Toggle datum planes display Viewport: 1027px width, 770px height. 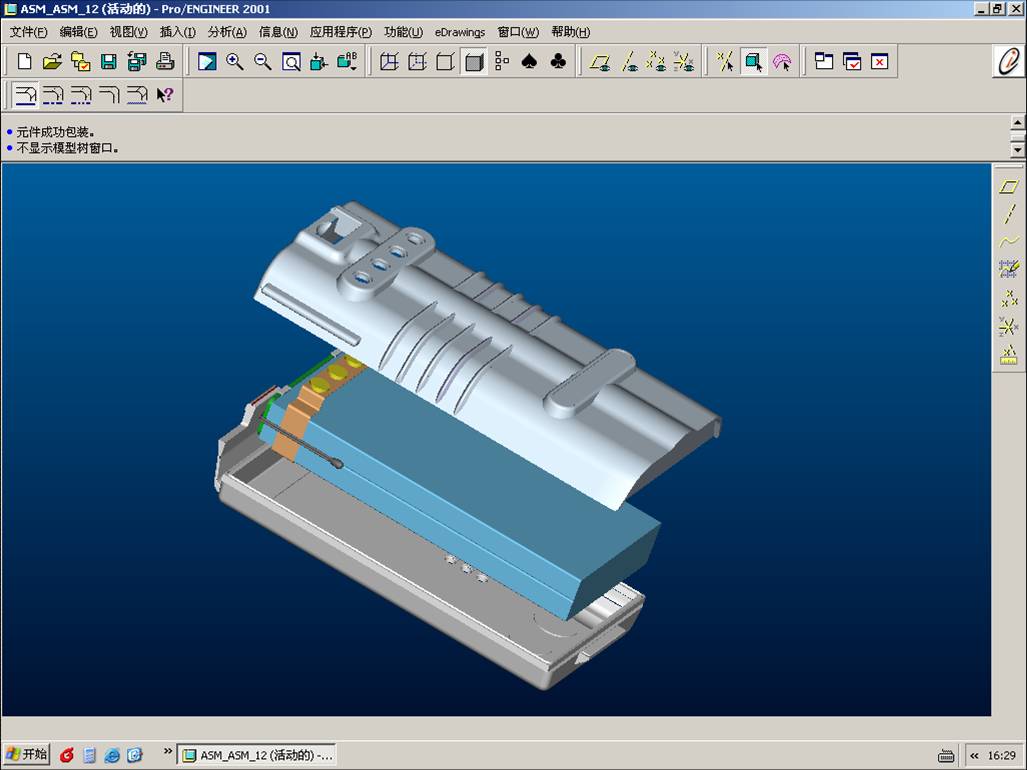tap(600, 62)
